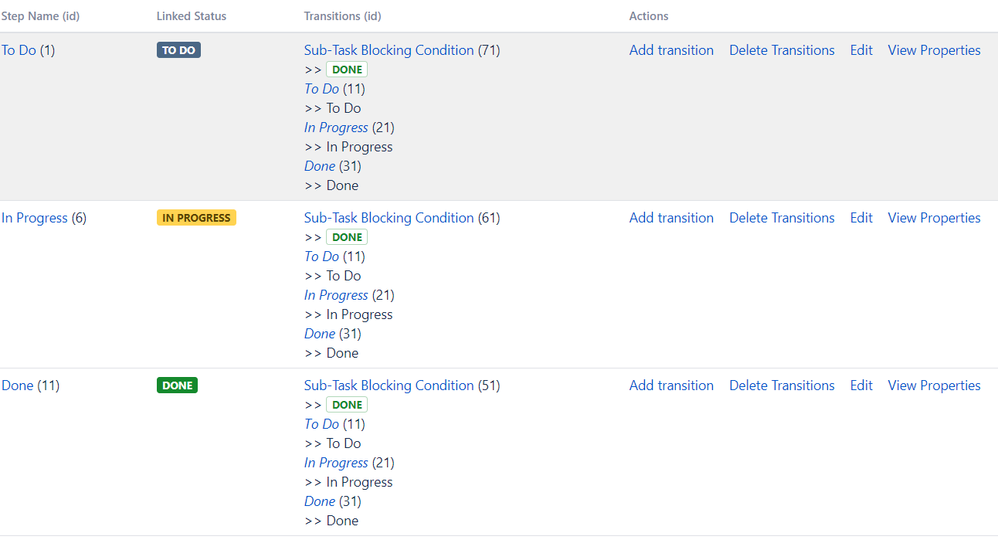998x540 pixels.
Task: Click the yellow IN PROGRESS status badge
Action: pyautogui.click(x=197, y=218)
